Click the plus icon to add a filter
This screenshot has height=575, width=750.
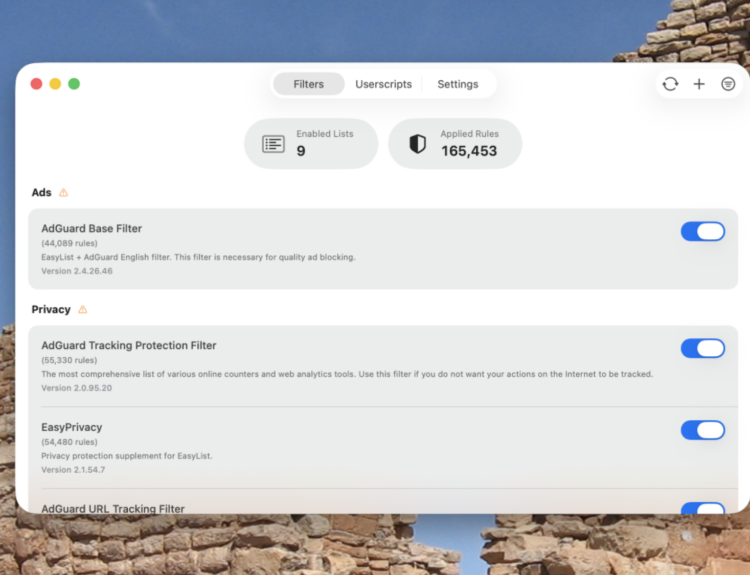coord(699,84)
